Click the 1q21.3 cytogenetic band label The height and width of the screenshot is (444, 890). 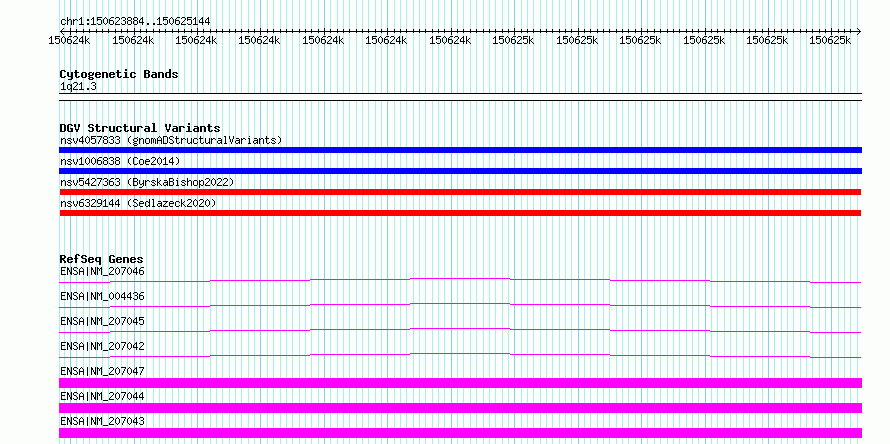(78, 86)
